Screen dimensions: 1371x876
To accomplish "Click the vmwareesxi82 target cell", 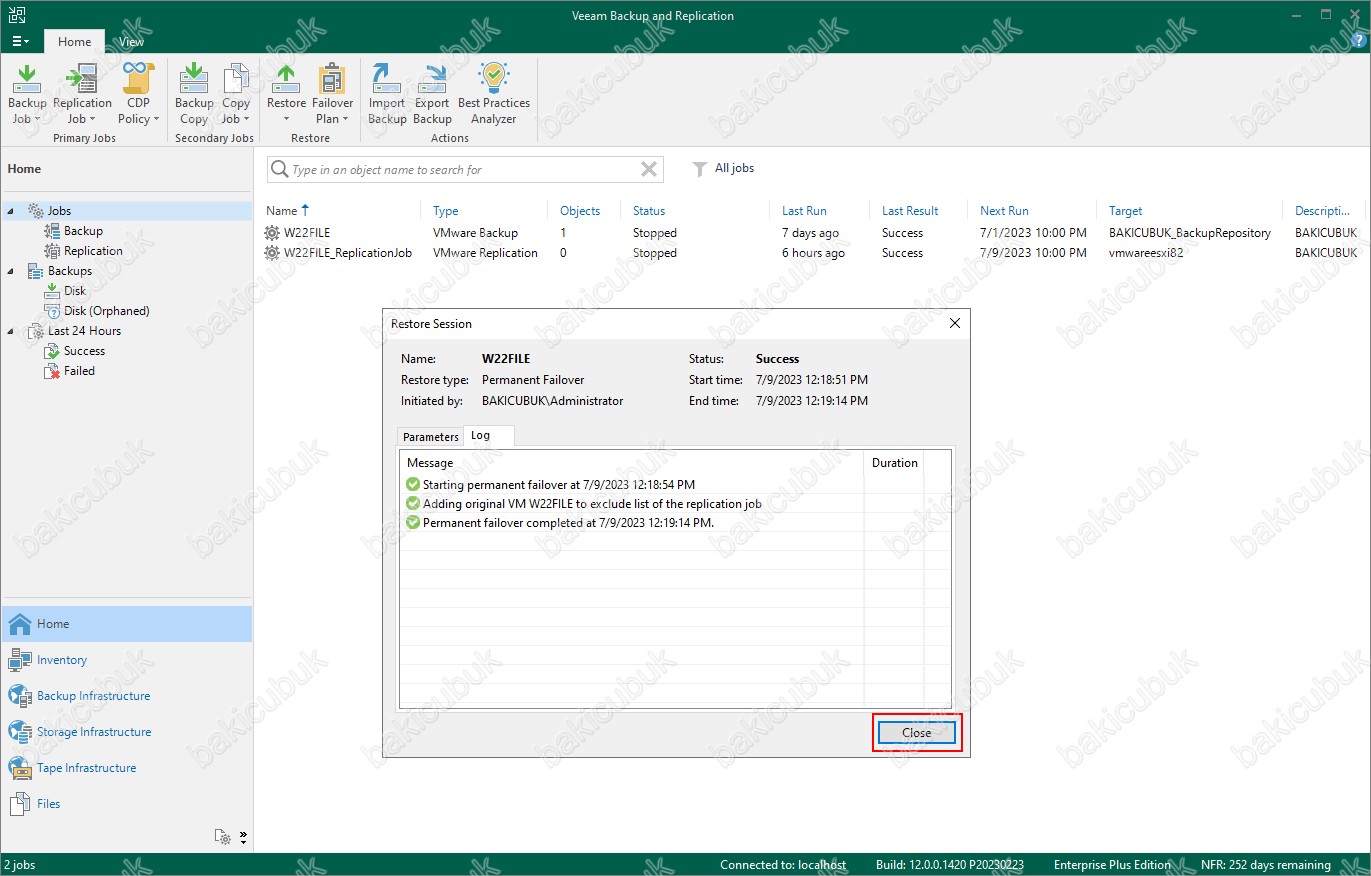I will tap(1146, 253).
